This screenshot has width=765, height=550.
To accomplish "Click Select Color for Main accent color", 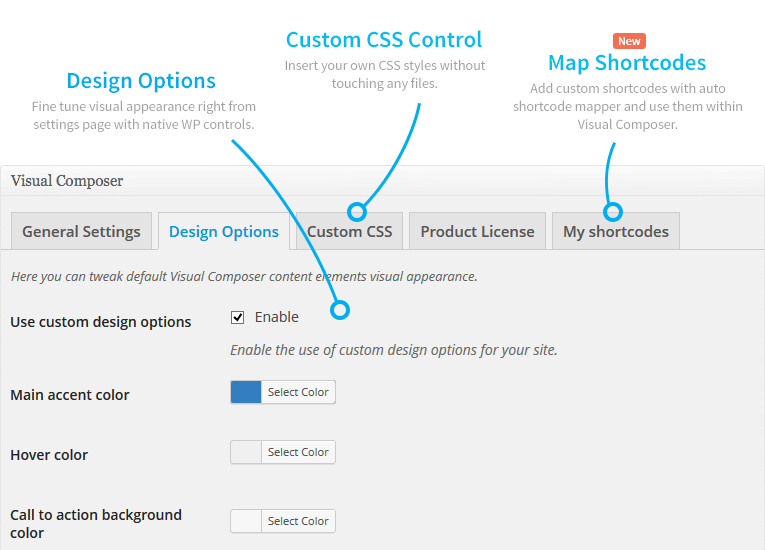I will (x=298, y=392).
